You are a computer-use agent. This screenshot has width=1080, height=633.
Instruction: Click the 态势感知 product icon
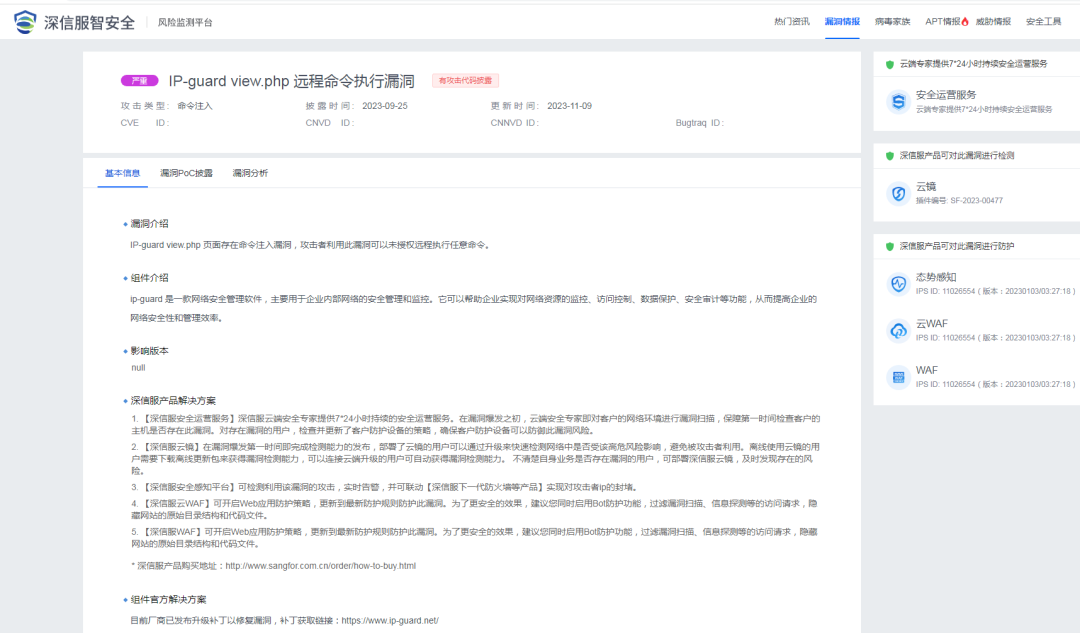point(898,284)
